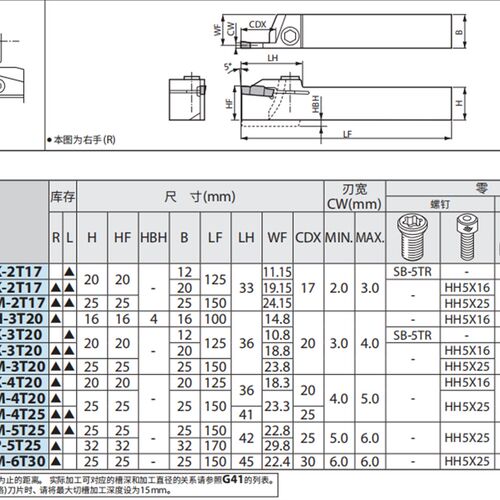Click the HH5X25 cell in the M-6T30 row
Viewport: 500px width, 500px height.
coord(467,462)
